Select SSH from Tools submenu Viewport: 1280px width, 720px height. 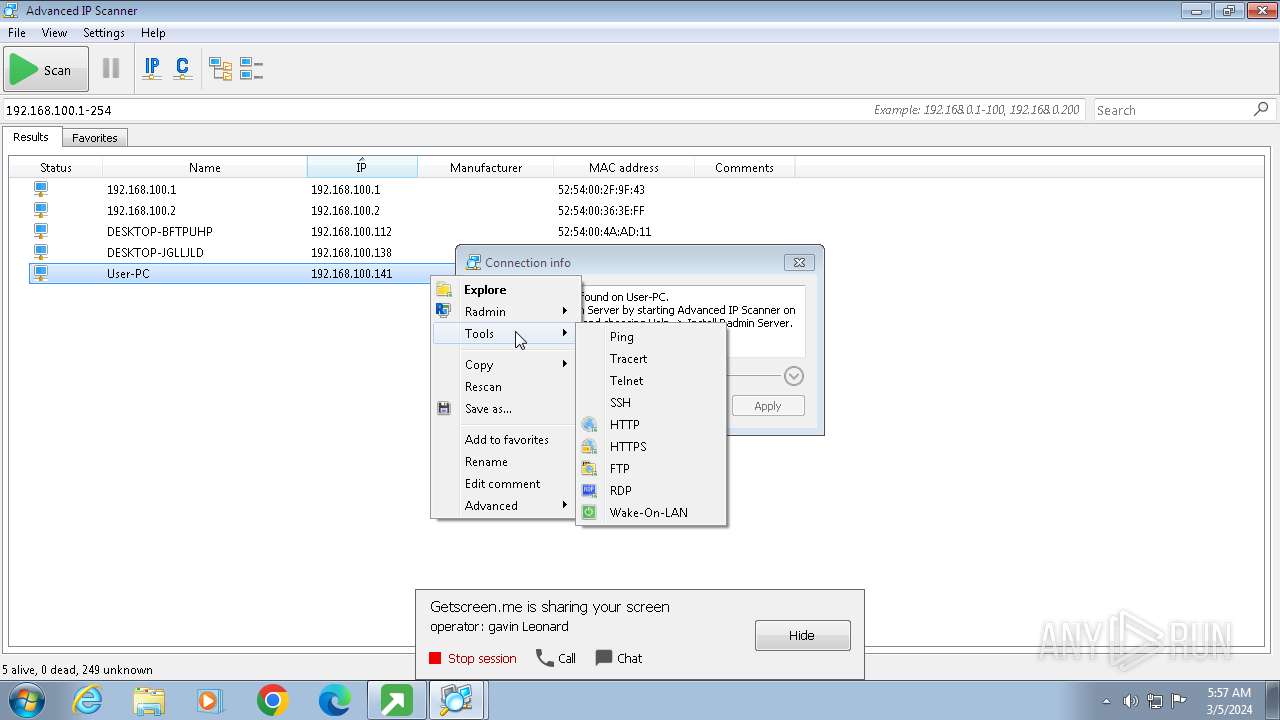coord(651,402)
